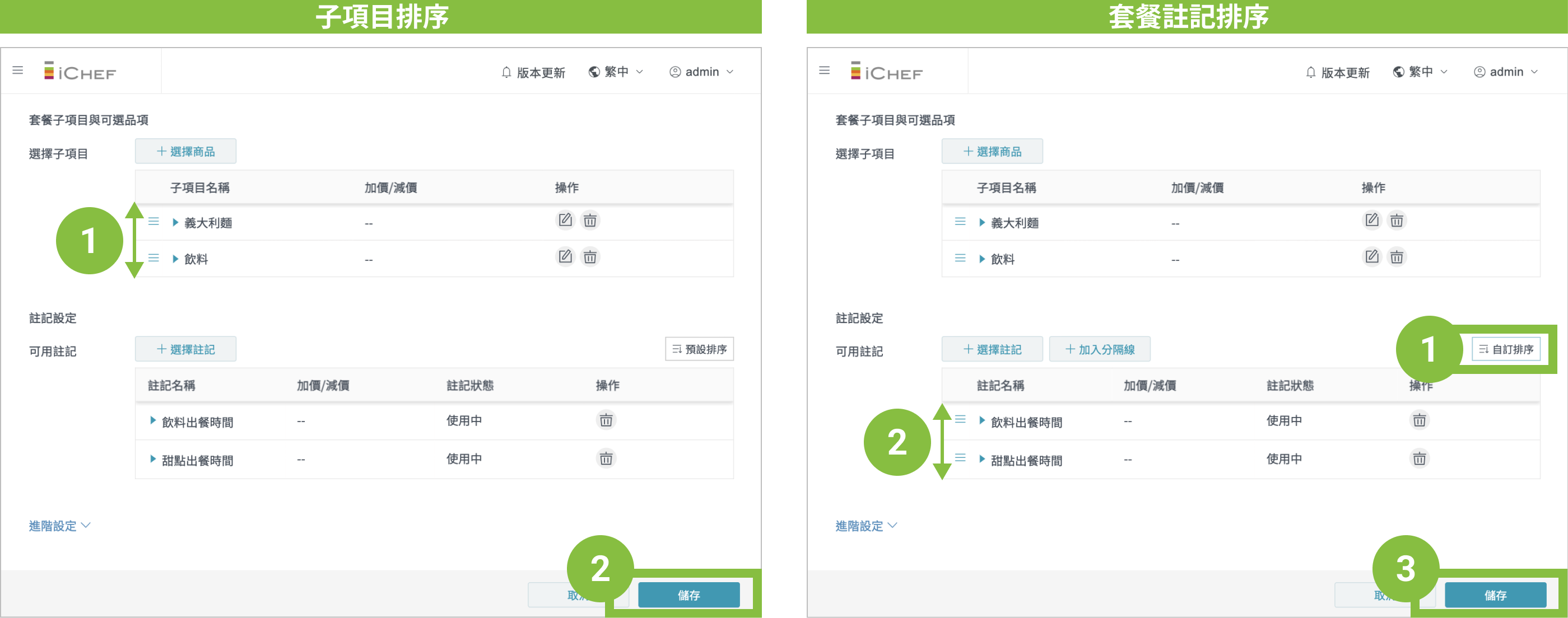Open hamburger menu in left panel header
This screenshot has height=618, width=1568.
(18, 71)
